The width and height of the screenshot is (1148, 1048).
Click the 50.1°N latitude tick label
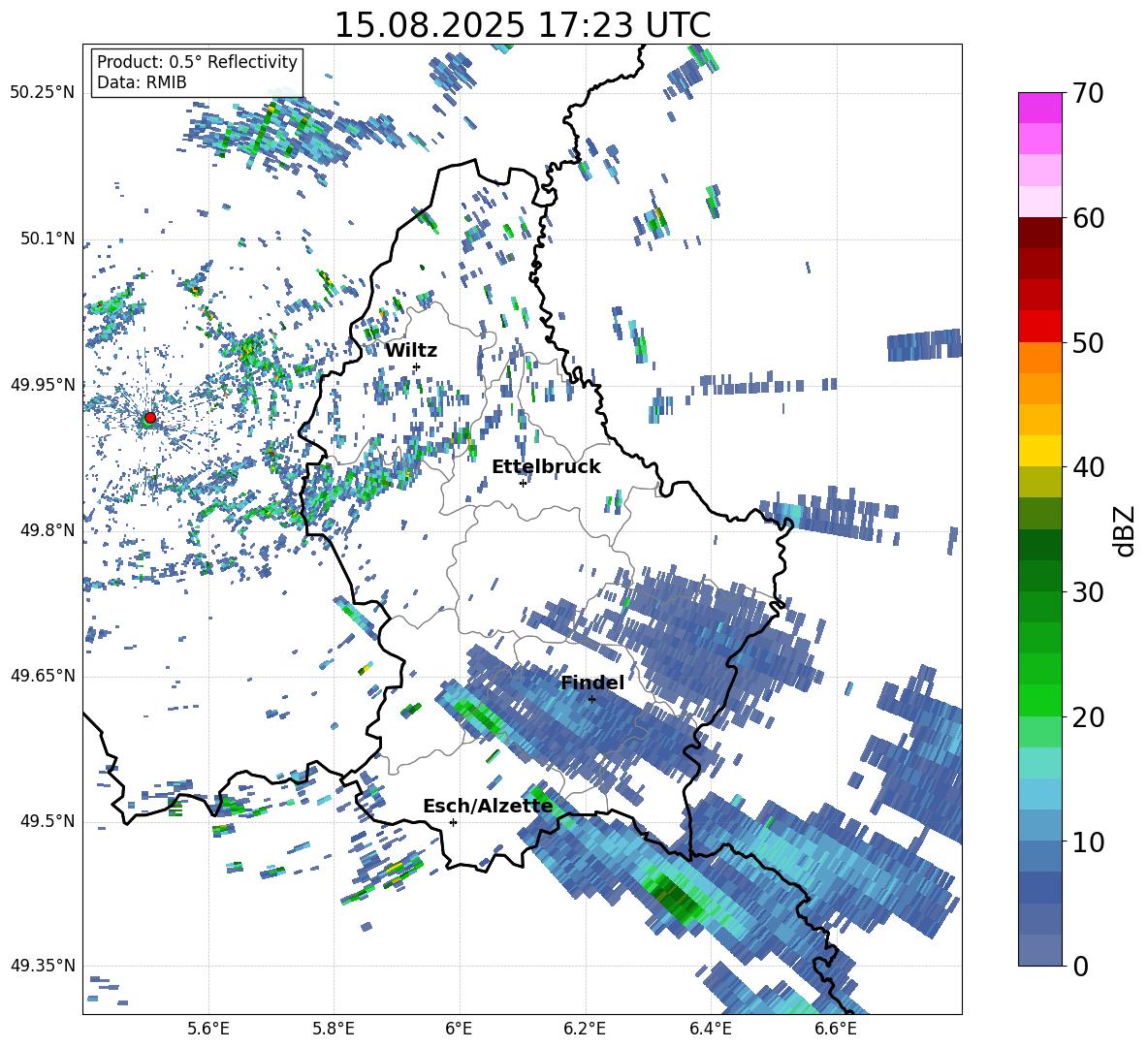click(47, 238)
